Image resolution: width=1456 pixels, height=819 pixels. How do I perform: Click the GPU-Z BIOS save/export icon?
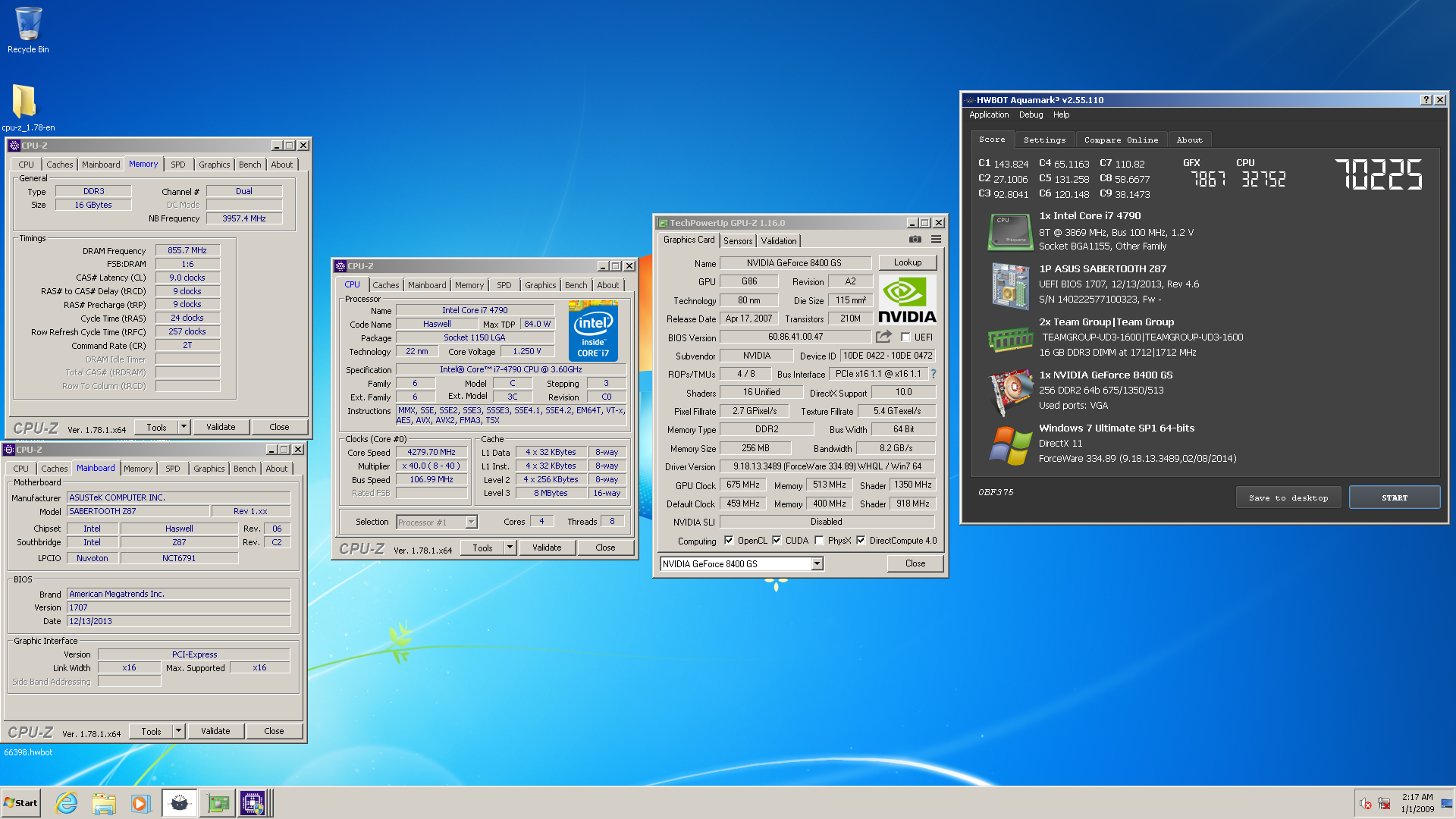[x=884, y=337]
